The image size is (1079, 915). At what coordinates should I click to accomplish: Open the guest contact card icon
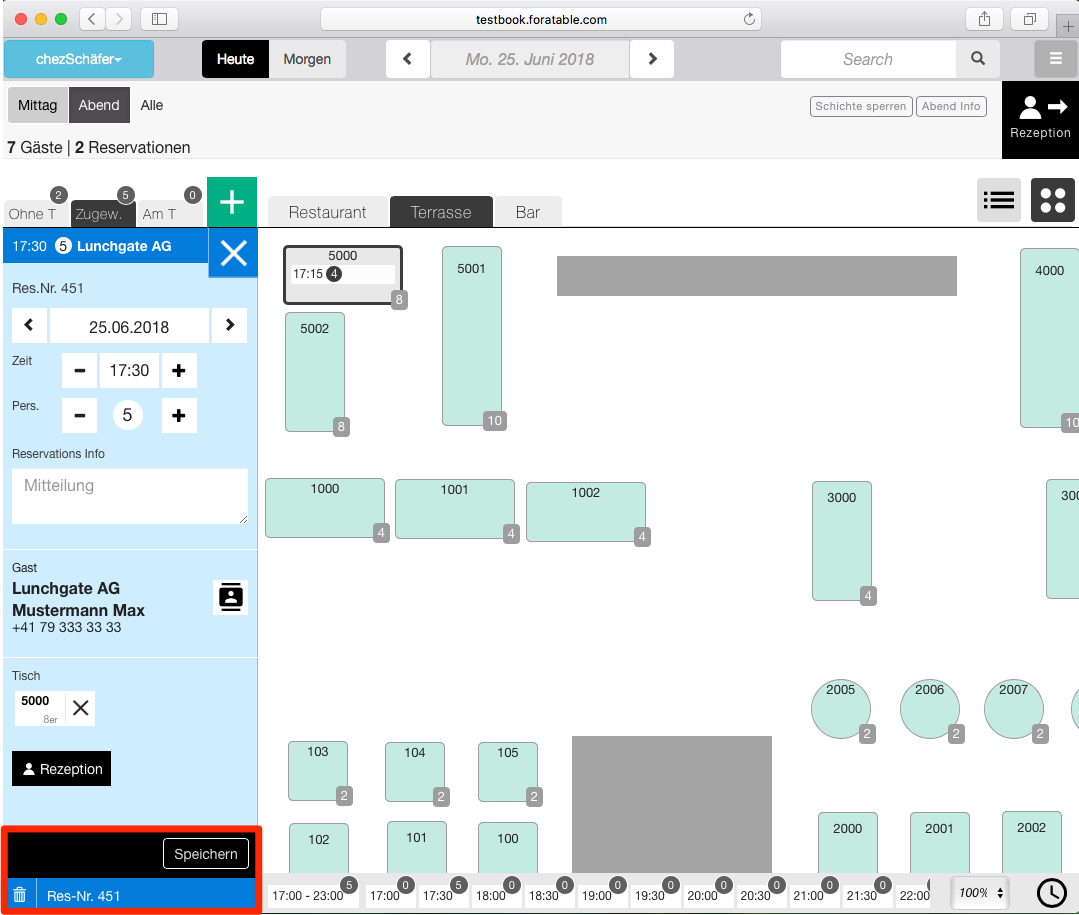230,597
